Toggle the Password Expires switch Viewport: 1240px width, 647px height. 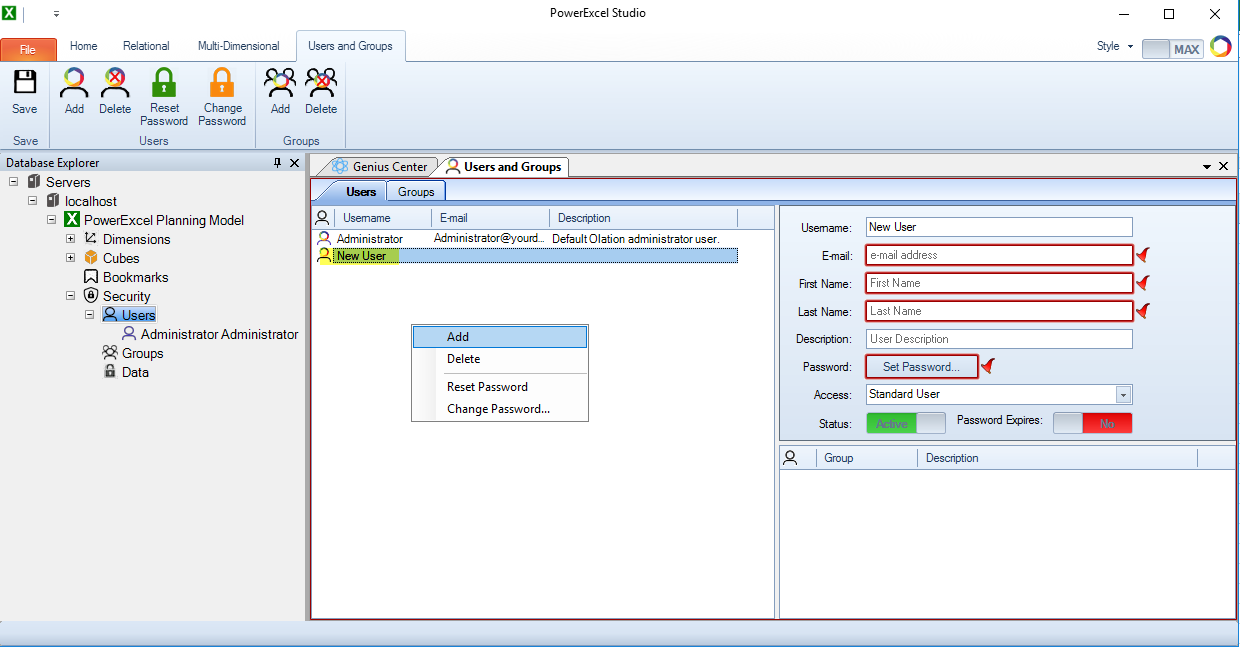1092,423
